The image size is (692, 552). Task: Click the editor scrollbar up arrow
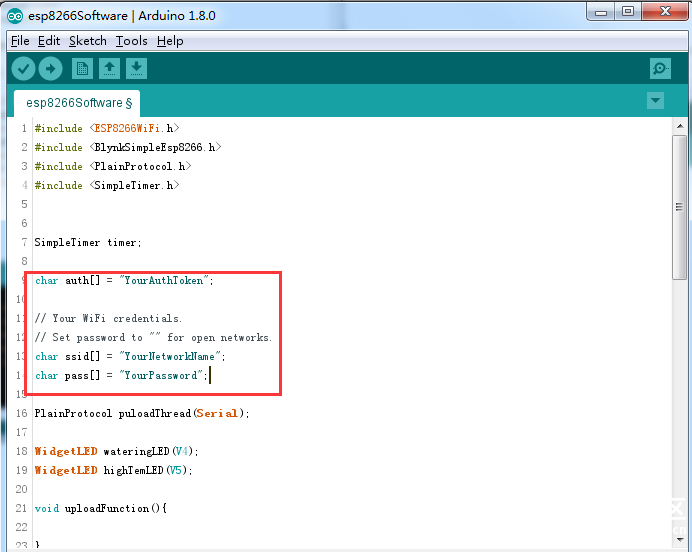pyautogui.click(x=680, y=126)
